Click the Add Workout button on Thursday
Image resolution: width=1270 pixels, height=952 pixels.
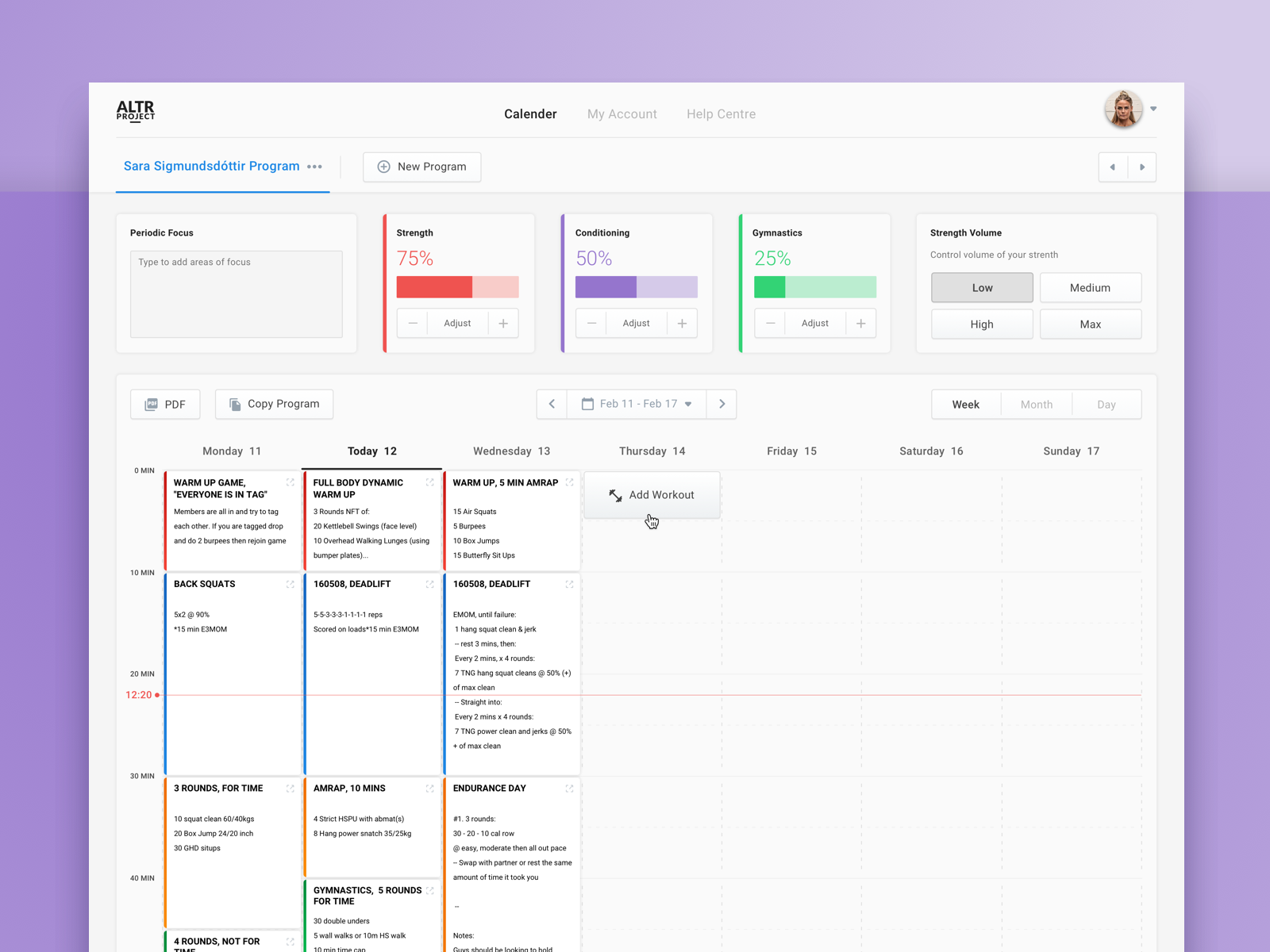pyautogui.click(x=652, y=495)
